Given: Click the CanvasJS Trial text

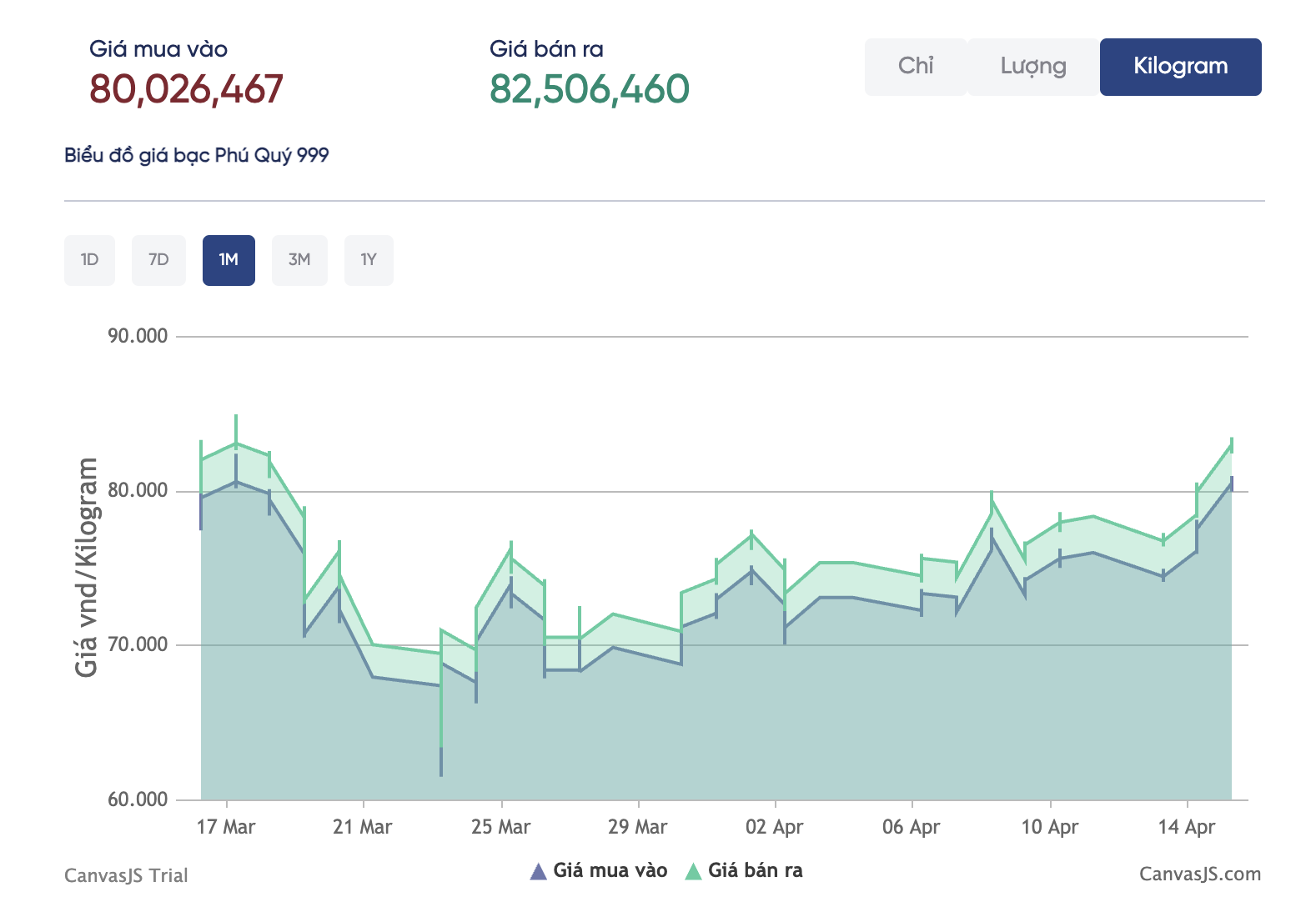Looking at the screenshot, I should click(126, 876).
